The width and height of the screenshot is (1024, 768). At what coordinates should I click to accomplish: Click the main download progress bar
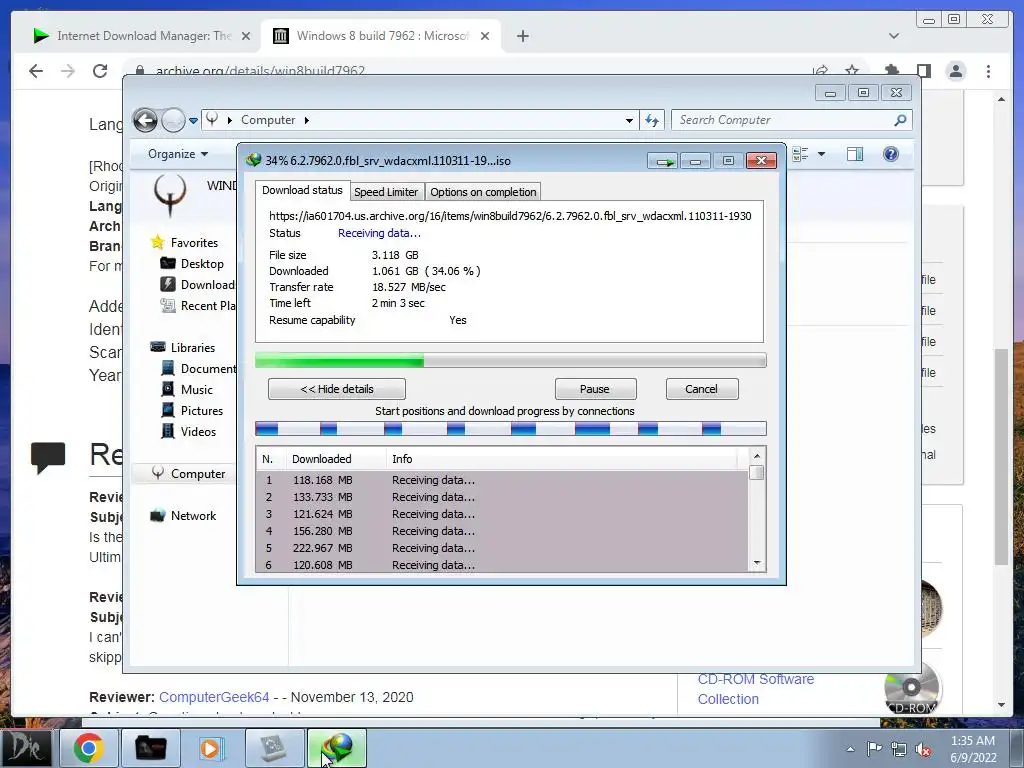pyautogui.click(x=511, y=360)
